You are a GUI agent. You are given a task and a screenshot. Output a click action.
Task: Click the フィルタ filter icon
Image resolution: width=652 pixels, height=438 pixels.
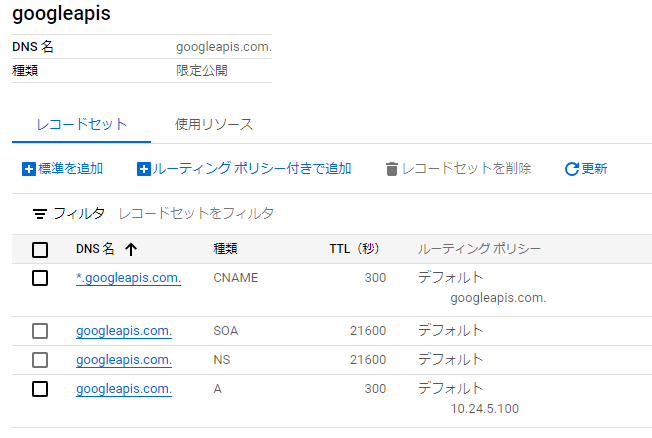(40, 213)
